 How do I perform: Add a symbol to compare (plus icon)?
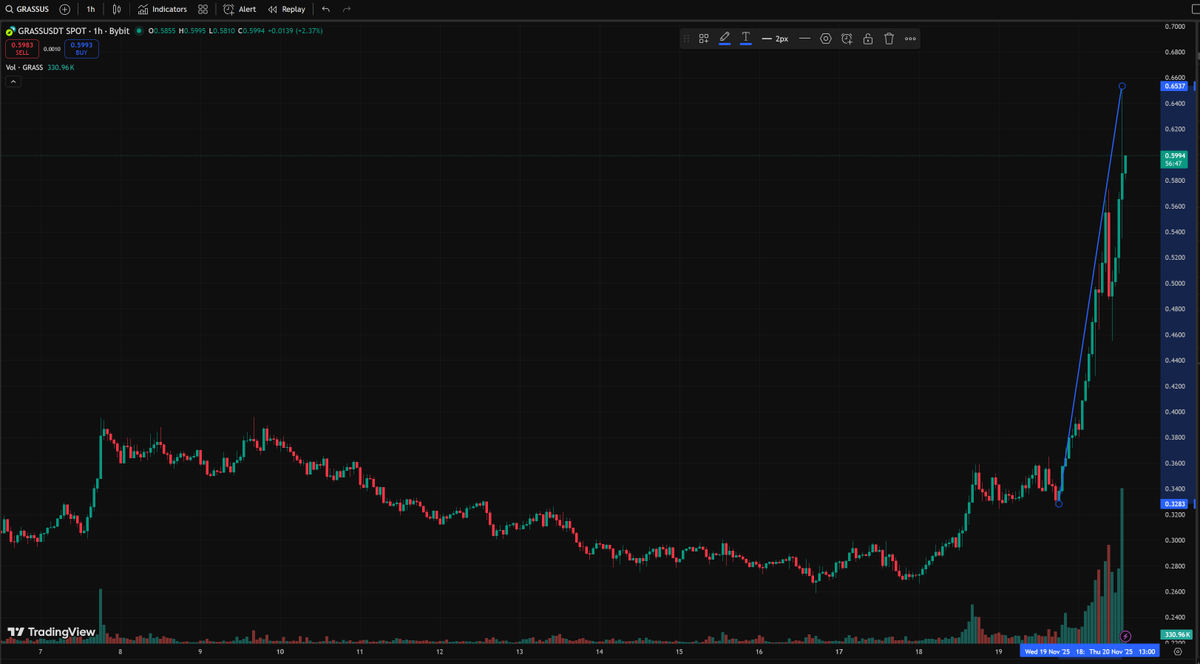(x=65, y=9)
